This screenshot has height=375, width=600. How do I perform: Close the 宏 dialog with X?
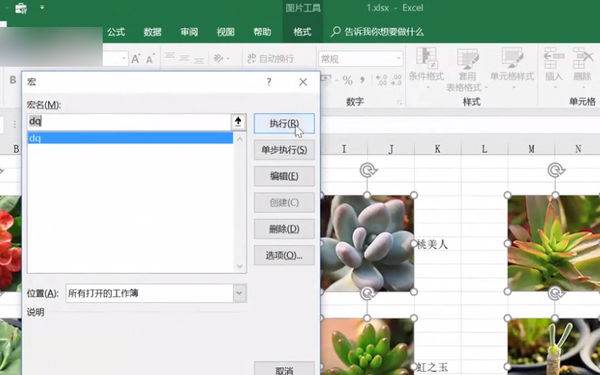(303, 82)
